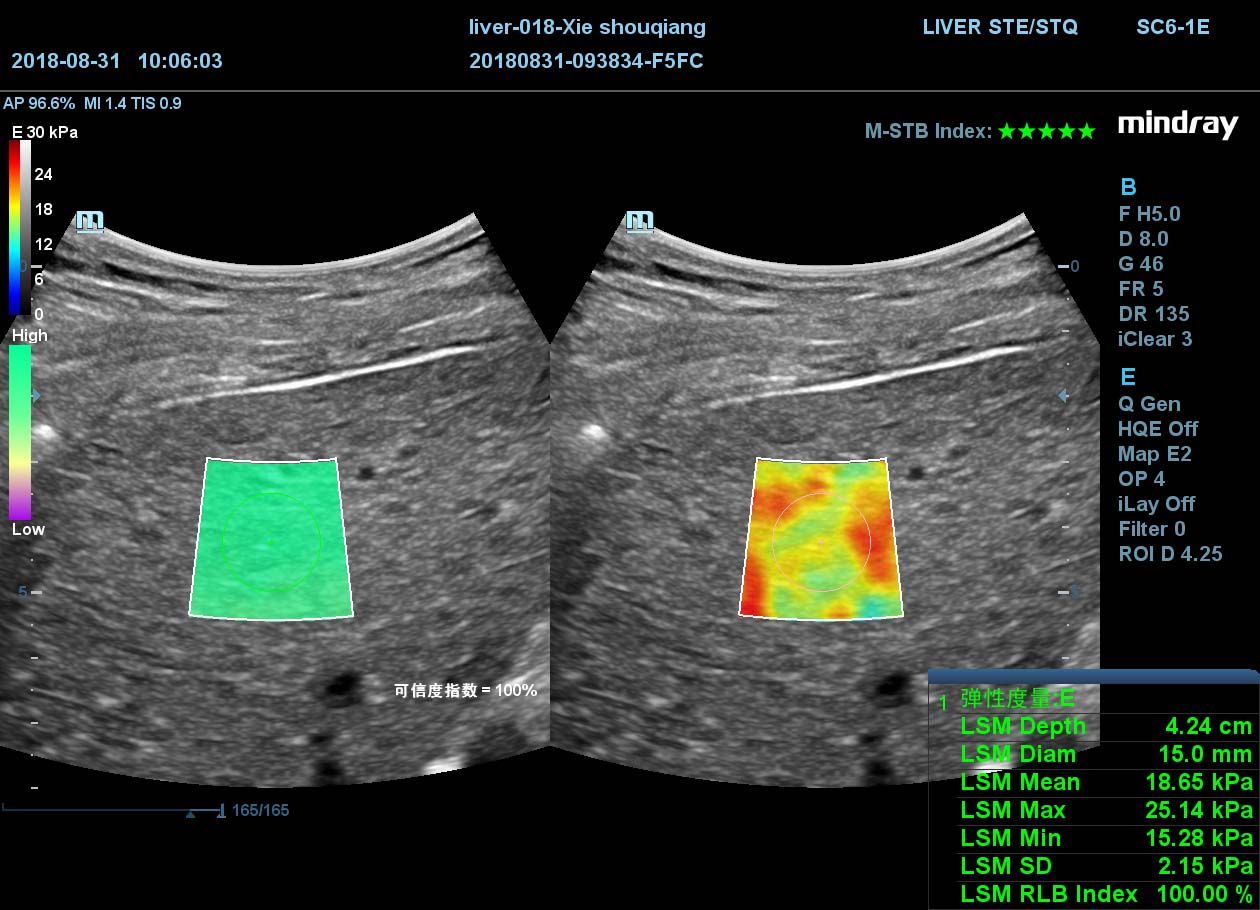
Task: Click the Mindray logo
Action: click(x=1177, y=125)
